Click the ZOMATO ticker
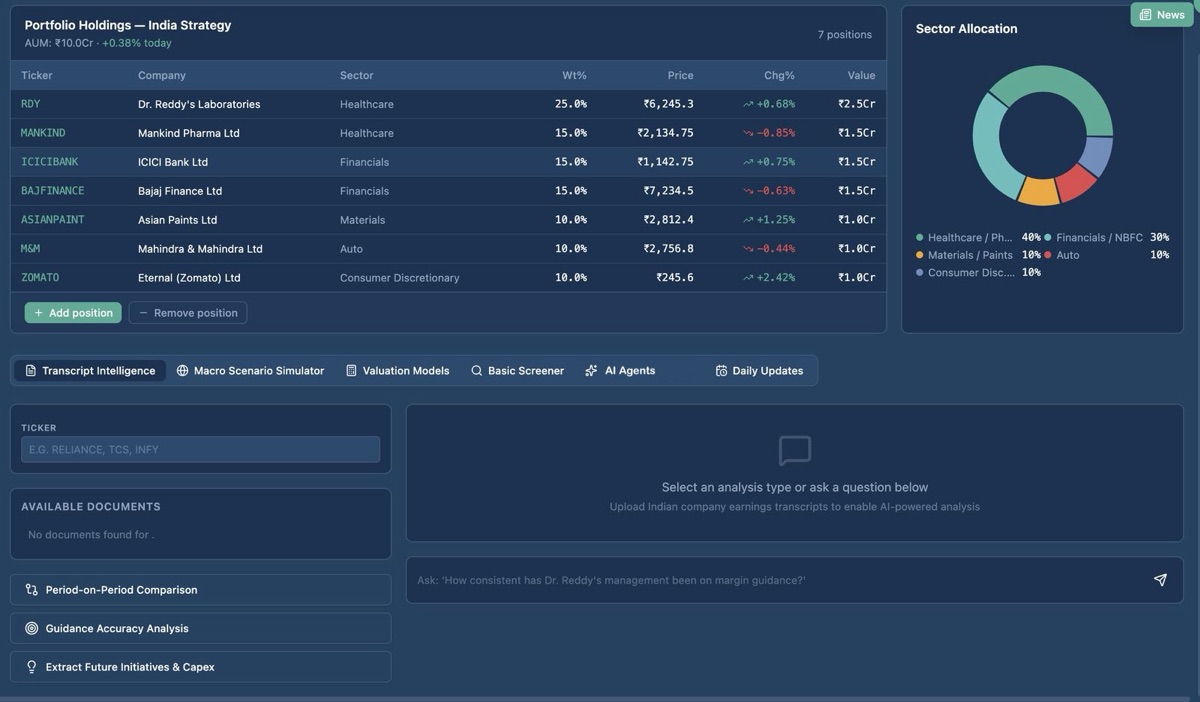This screenshot has width=1200, height=702. 40,278
